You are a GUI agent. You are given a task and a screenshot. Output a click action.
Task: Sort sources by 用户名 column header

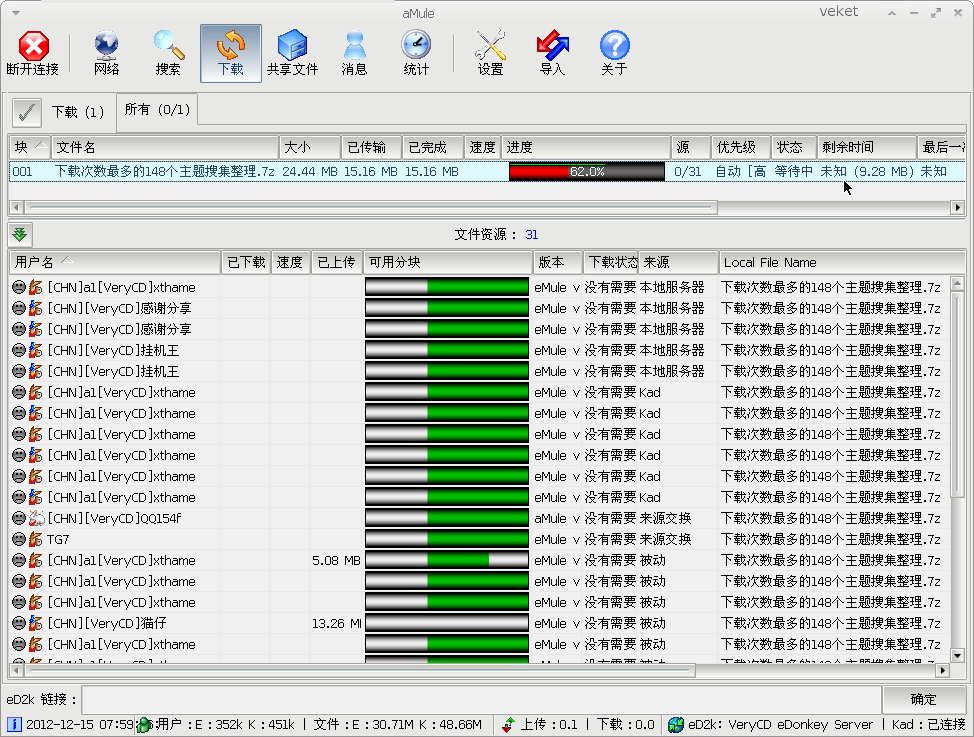116,262
